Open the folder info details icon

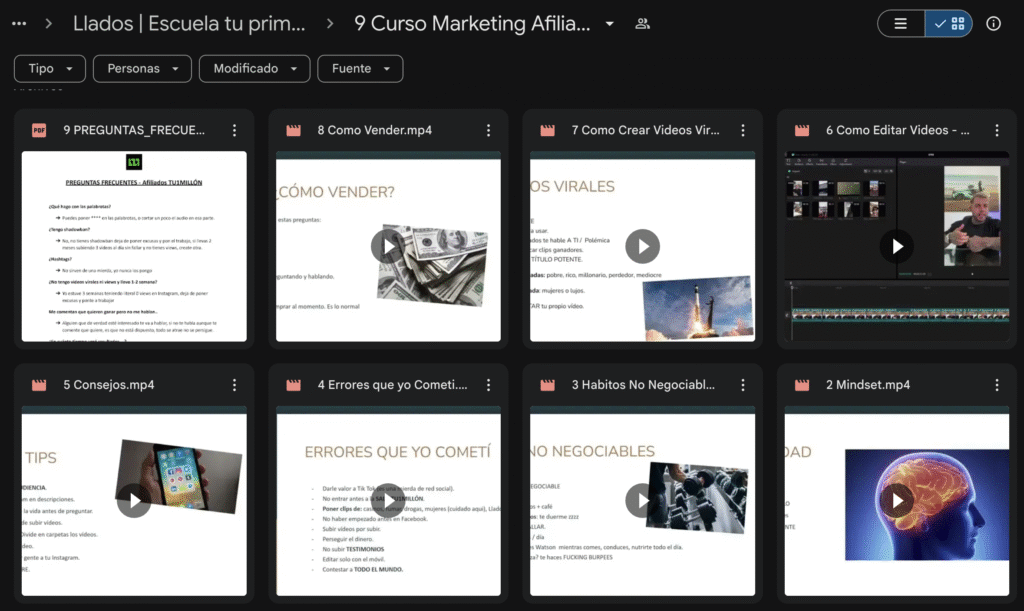[993, 24]
